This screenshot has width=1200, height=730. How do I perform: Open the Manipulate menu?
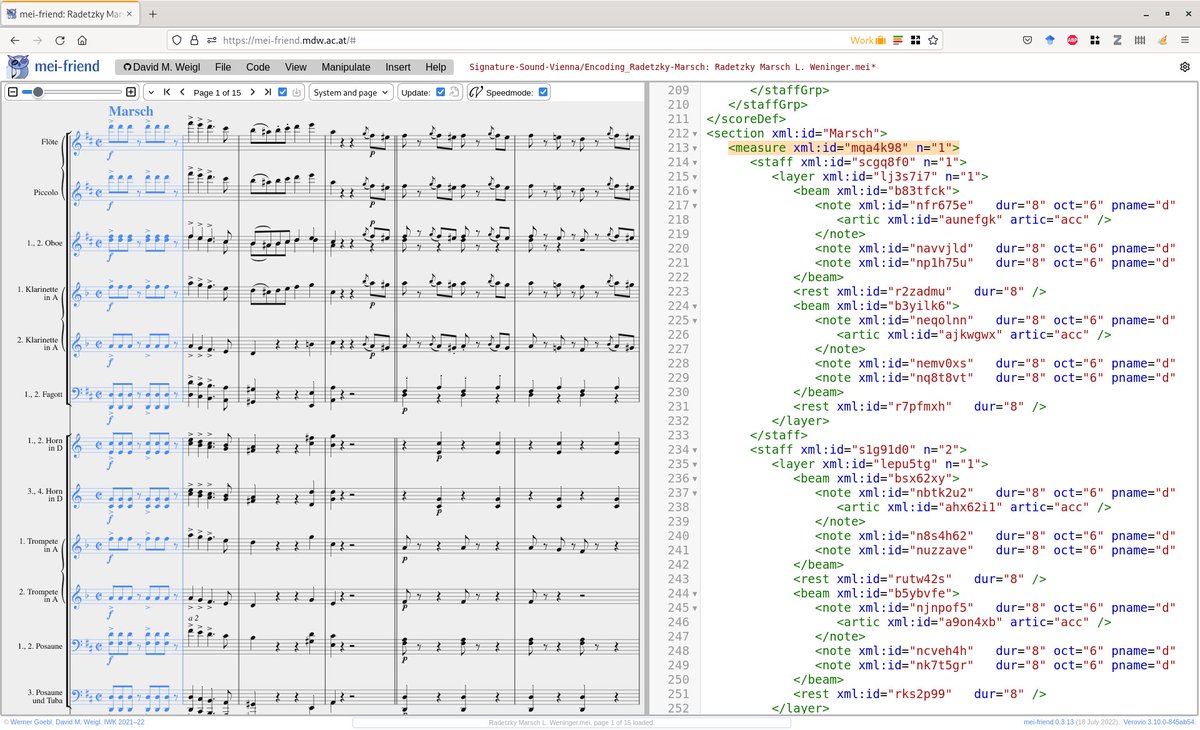[346, 67]
